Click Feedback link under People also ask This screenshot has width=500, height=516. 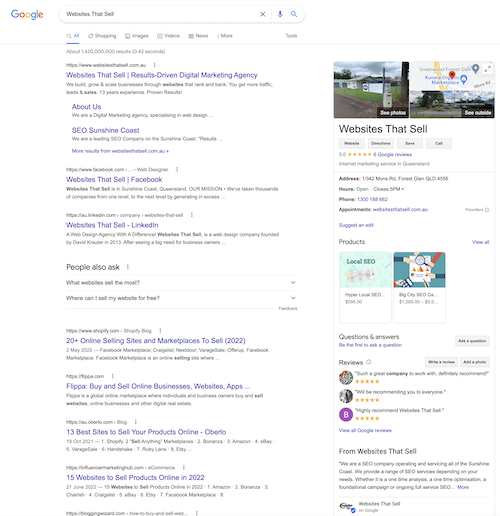pyautogui.click(x=288, y=308)
